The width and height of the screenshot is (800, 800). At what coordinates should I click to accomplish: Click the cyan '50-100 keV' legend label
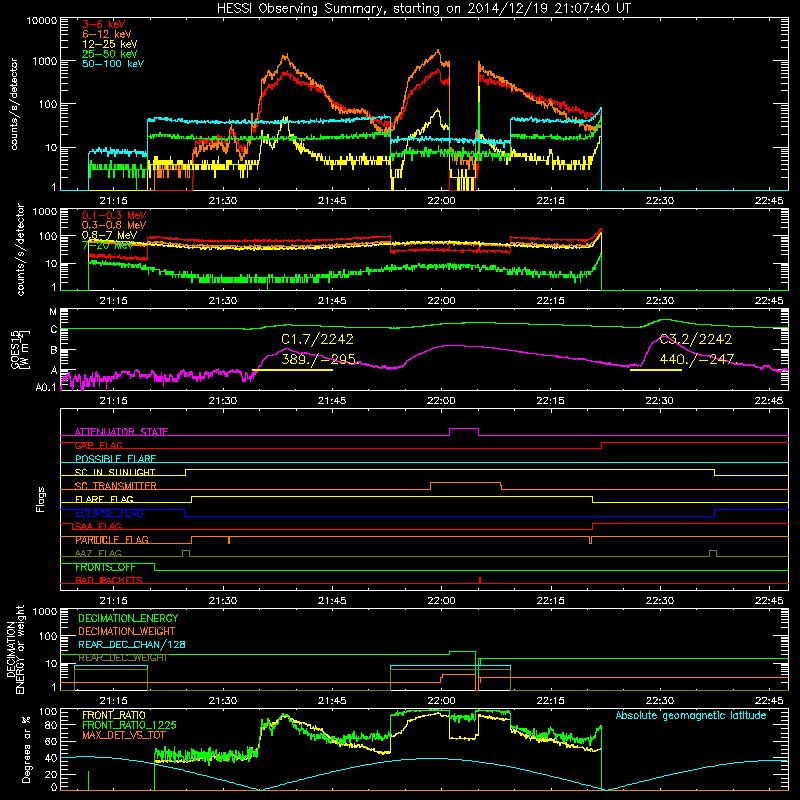pos(113,63)
